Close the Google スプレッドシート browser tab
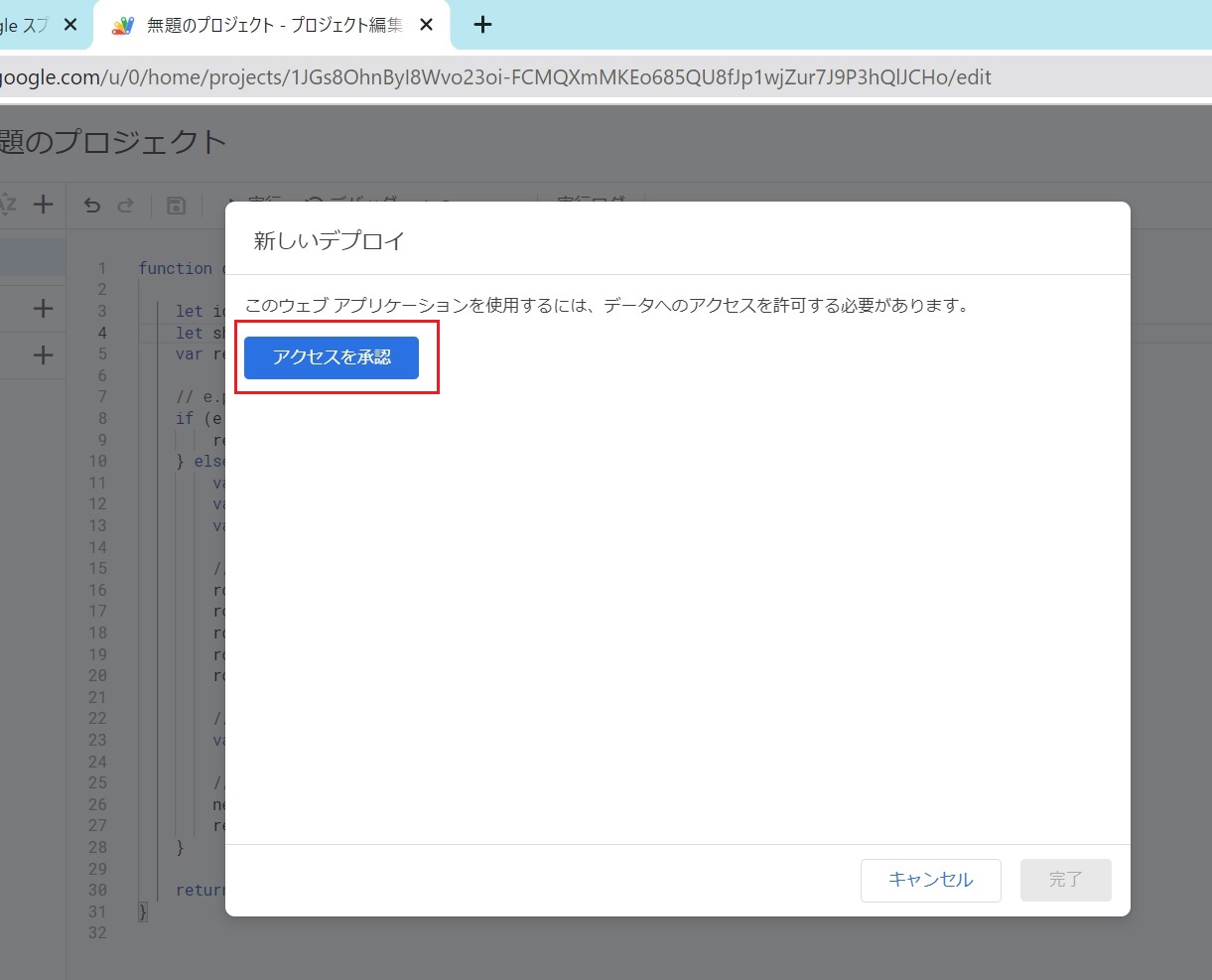The width and height of the screenshot is (1212, 980). click(x=70, y=25)
